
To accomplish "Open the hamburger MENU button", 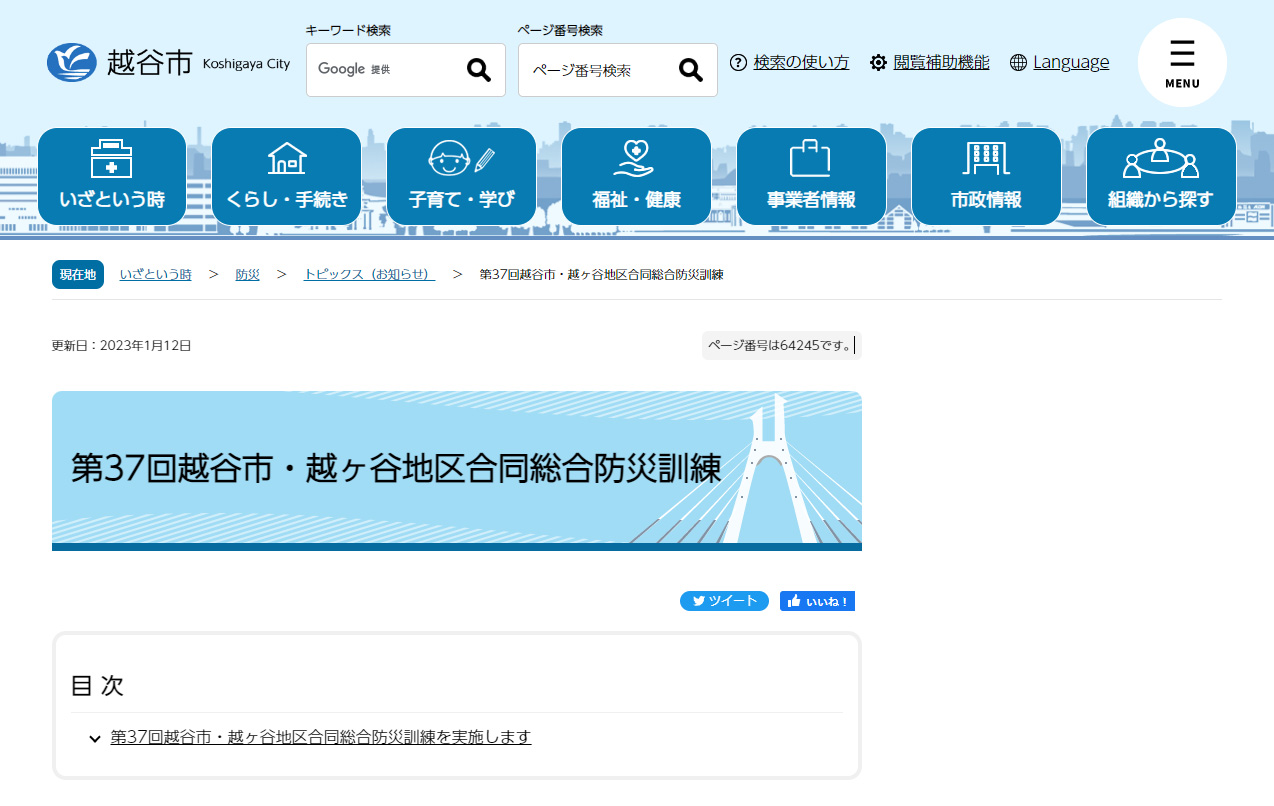I will click(1182, 62).
